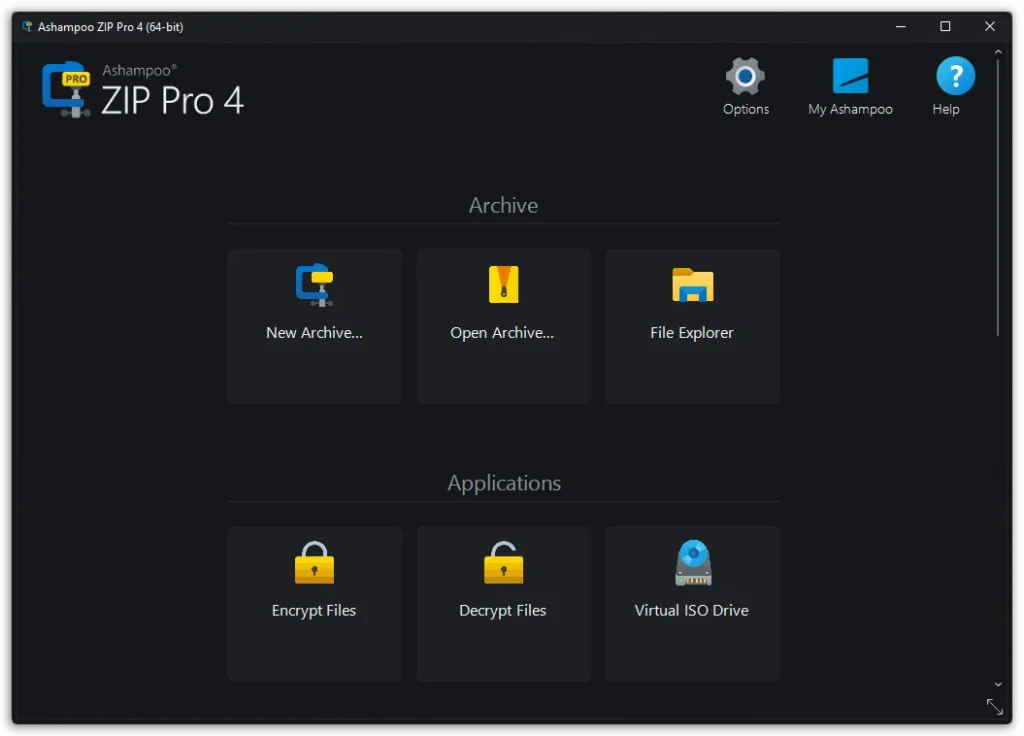1024x736 pixels.
Task: Maximize the Ashampoo ZIP window
Action: coord(944,26)
